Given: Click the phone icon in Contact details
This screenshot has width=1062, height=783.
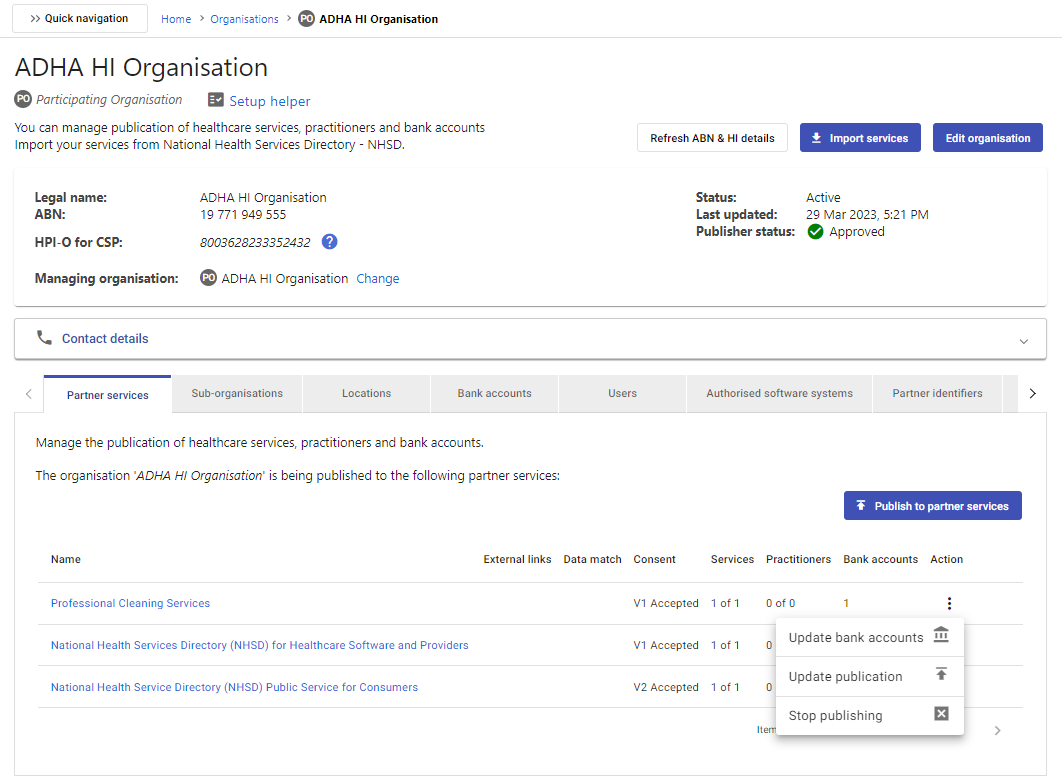Looking at the screenshot, I should point(44,337).
